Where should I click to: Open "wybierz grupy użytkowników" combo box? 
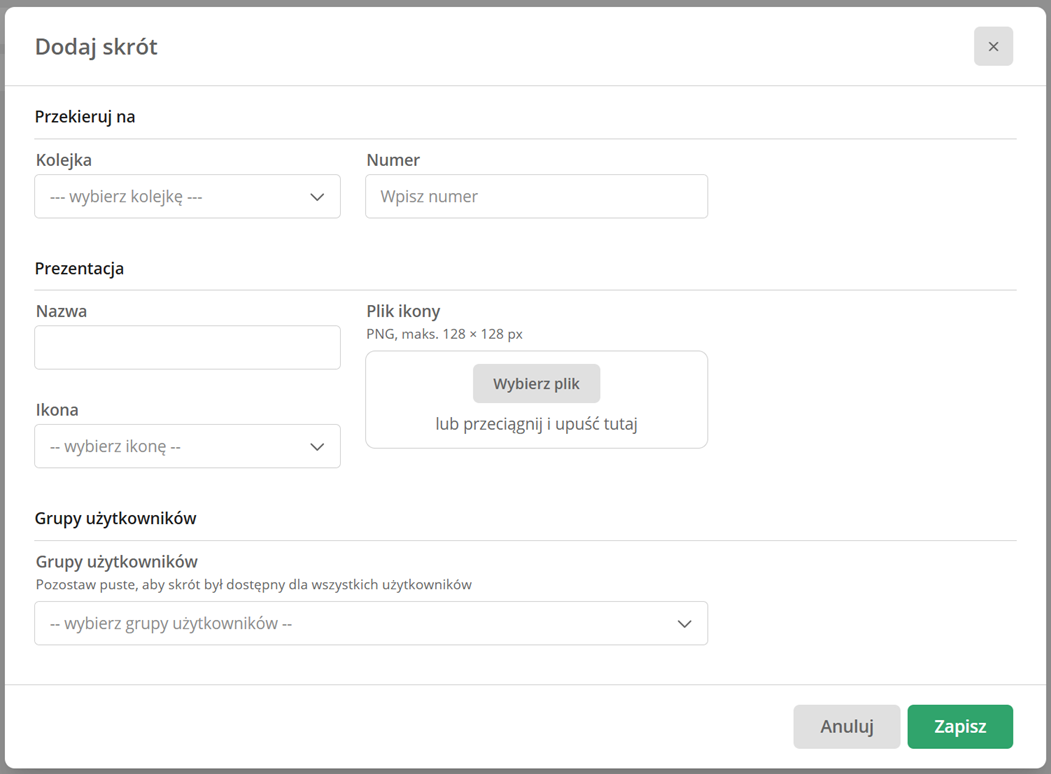point(371,623)
